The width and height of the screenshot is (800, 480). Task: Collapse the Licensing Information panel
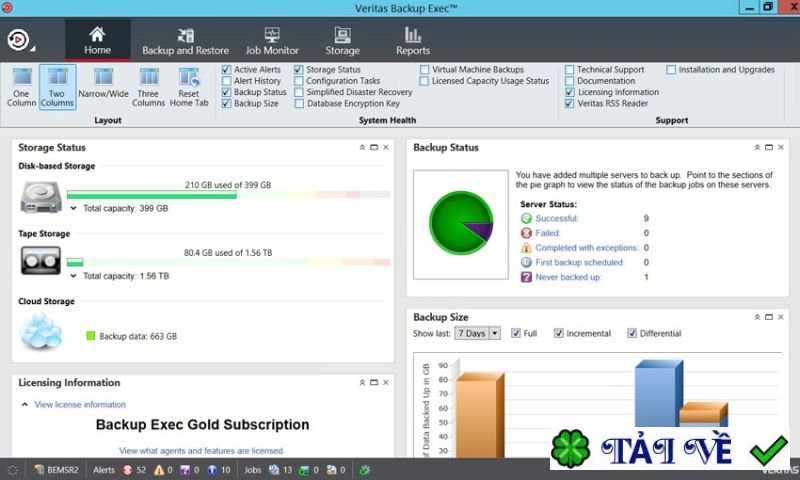[x=362, y=382]
